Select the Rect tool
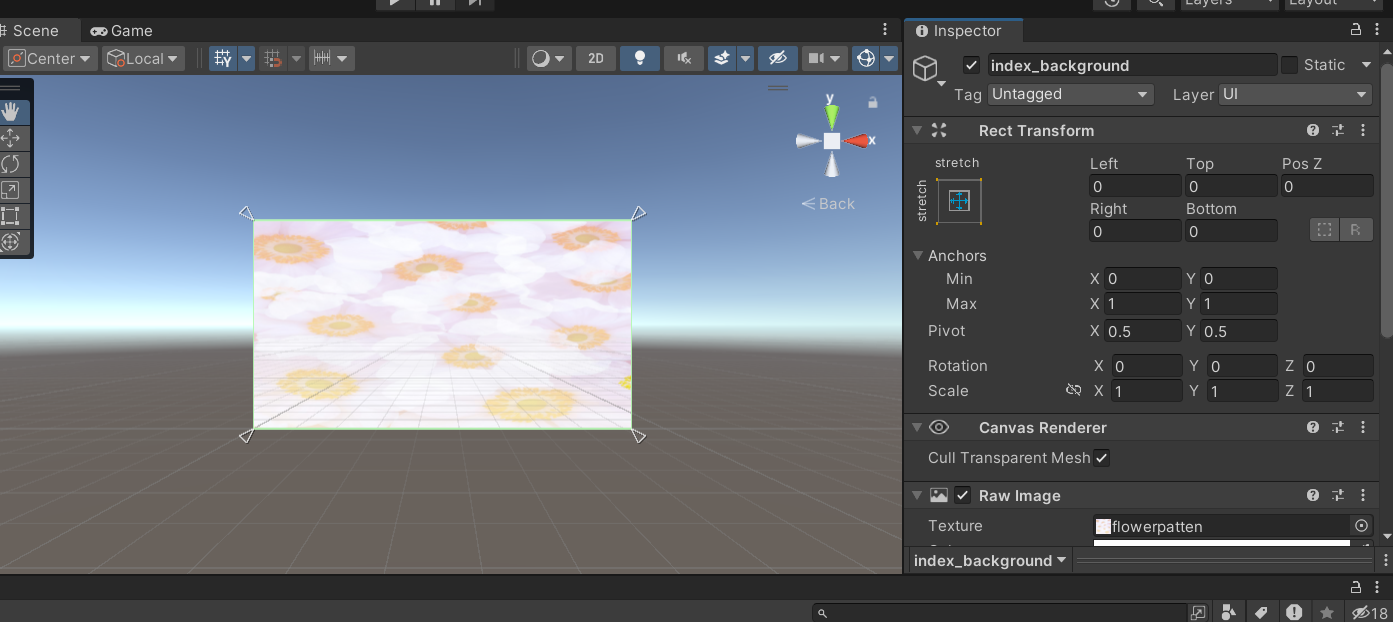1393x622 pixels. point(11,216)
